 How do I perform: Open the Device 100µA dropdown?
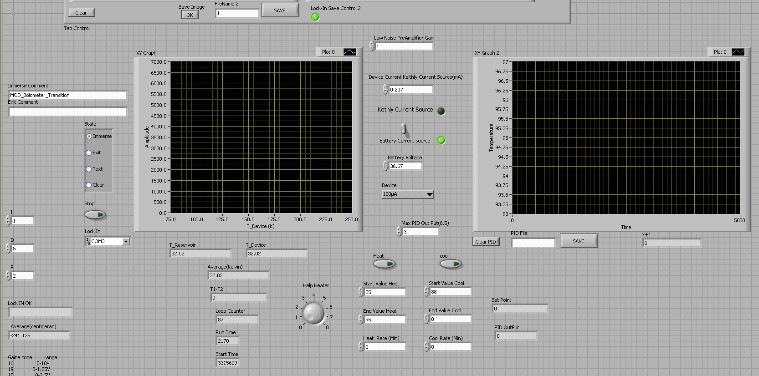click(408, 194)
